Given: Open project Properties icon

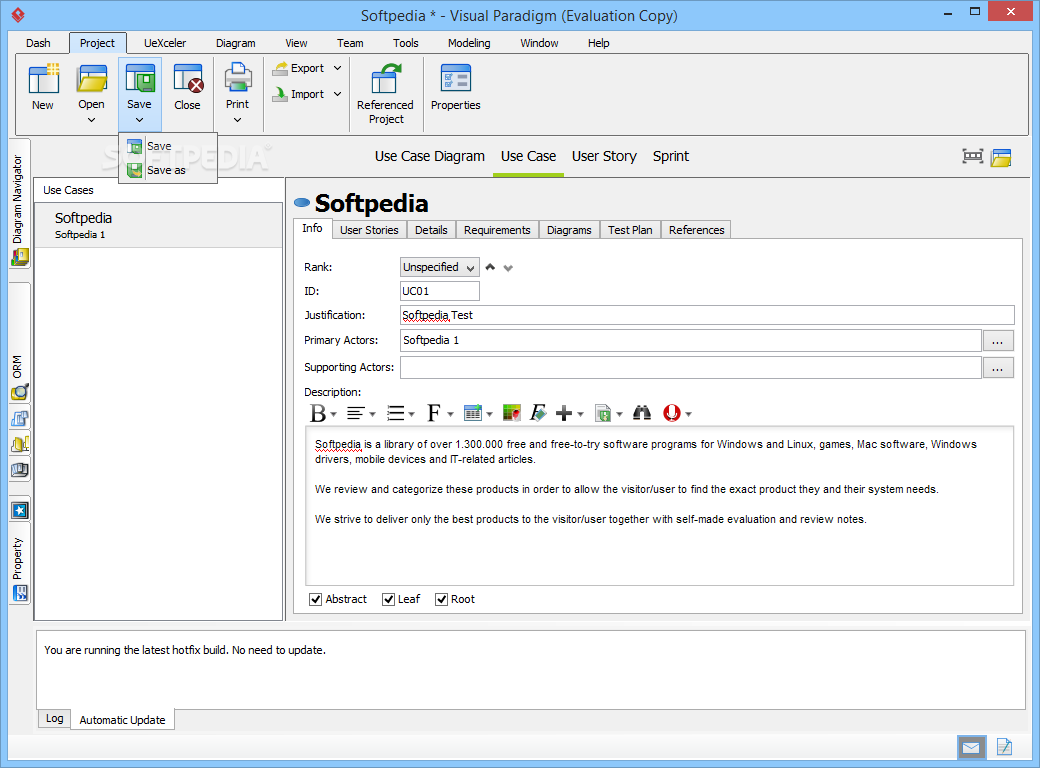Looking at the screenshot, I should [x=456, y=78].
